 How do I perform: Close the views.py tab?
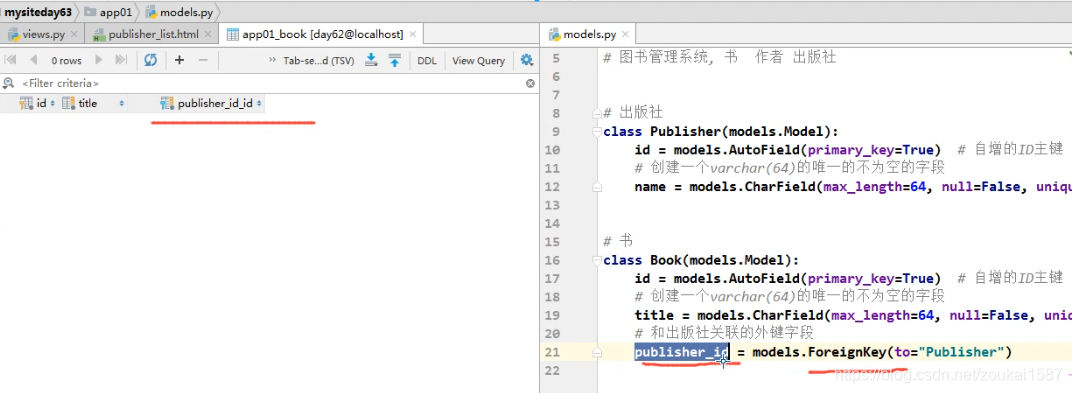74,34
